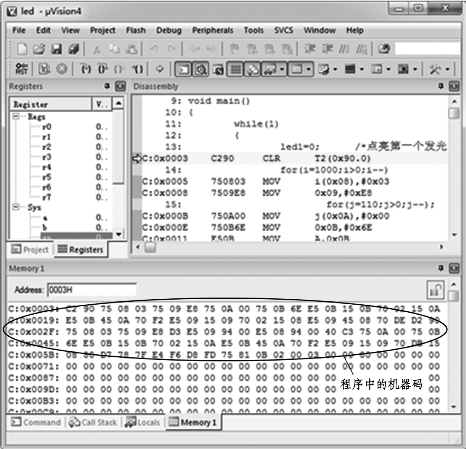This screenshot has height=449, width=466.
Task: Click the Find in Files icon
Action: 384,49
